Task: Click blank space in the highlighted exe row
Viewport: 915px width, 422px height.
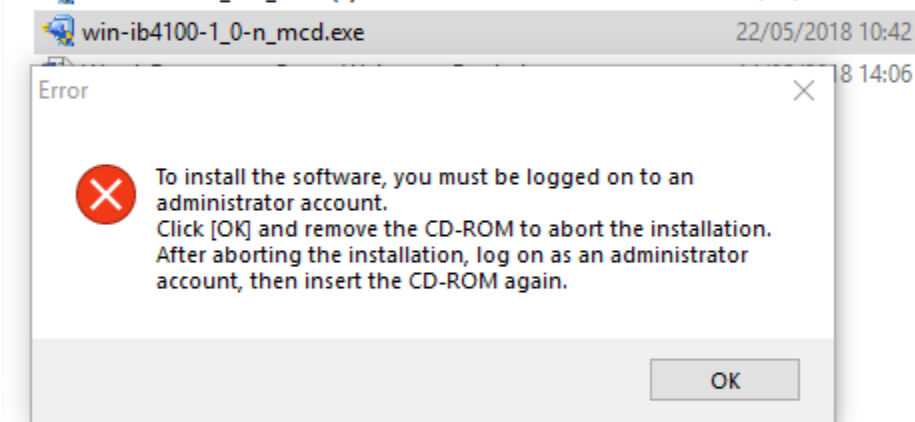Action: pos(550,33)
